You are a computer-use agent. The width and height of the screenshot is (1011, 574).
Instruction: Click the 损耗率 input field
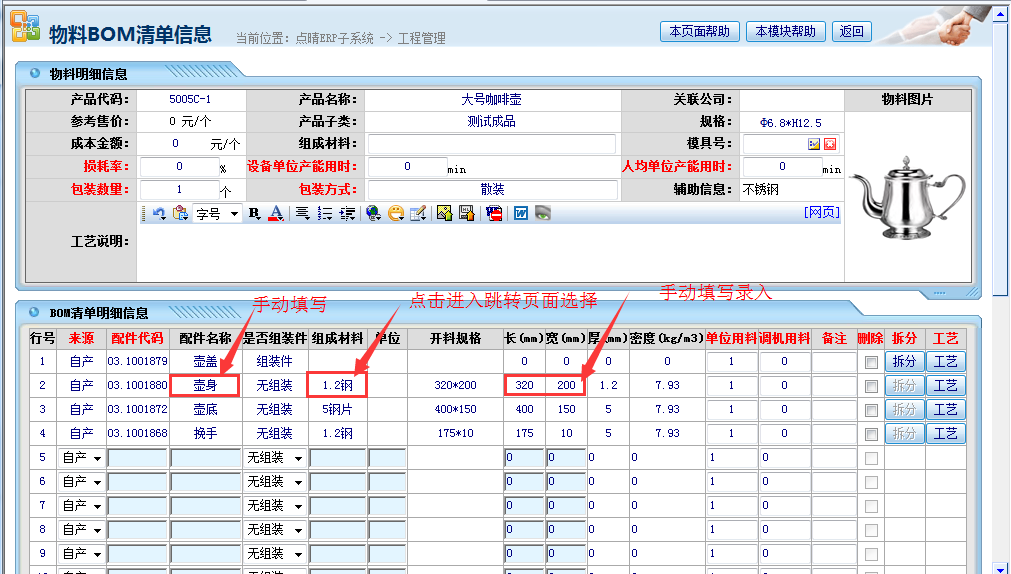tap(179, 167)
